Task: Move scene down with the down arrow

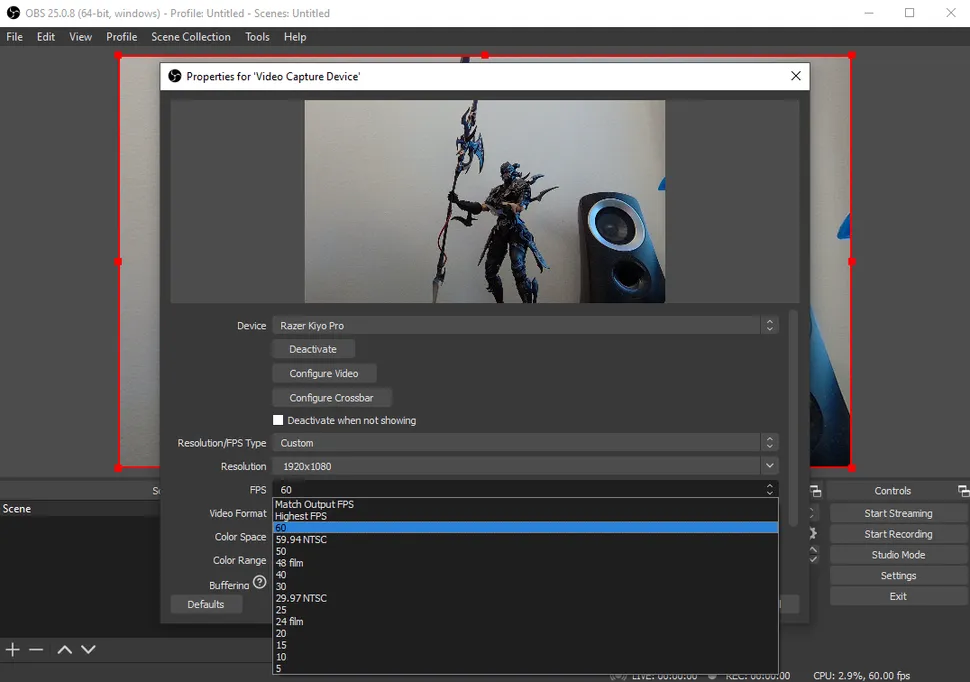Action: click(88, 650)
